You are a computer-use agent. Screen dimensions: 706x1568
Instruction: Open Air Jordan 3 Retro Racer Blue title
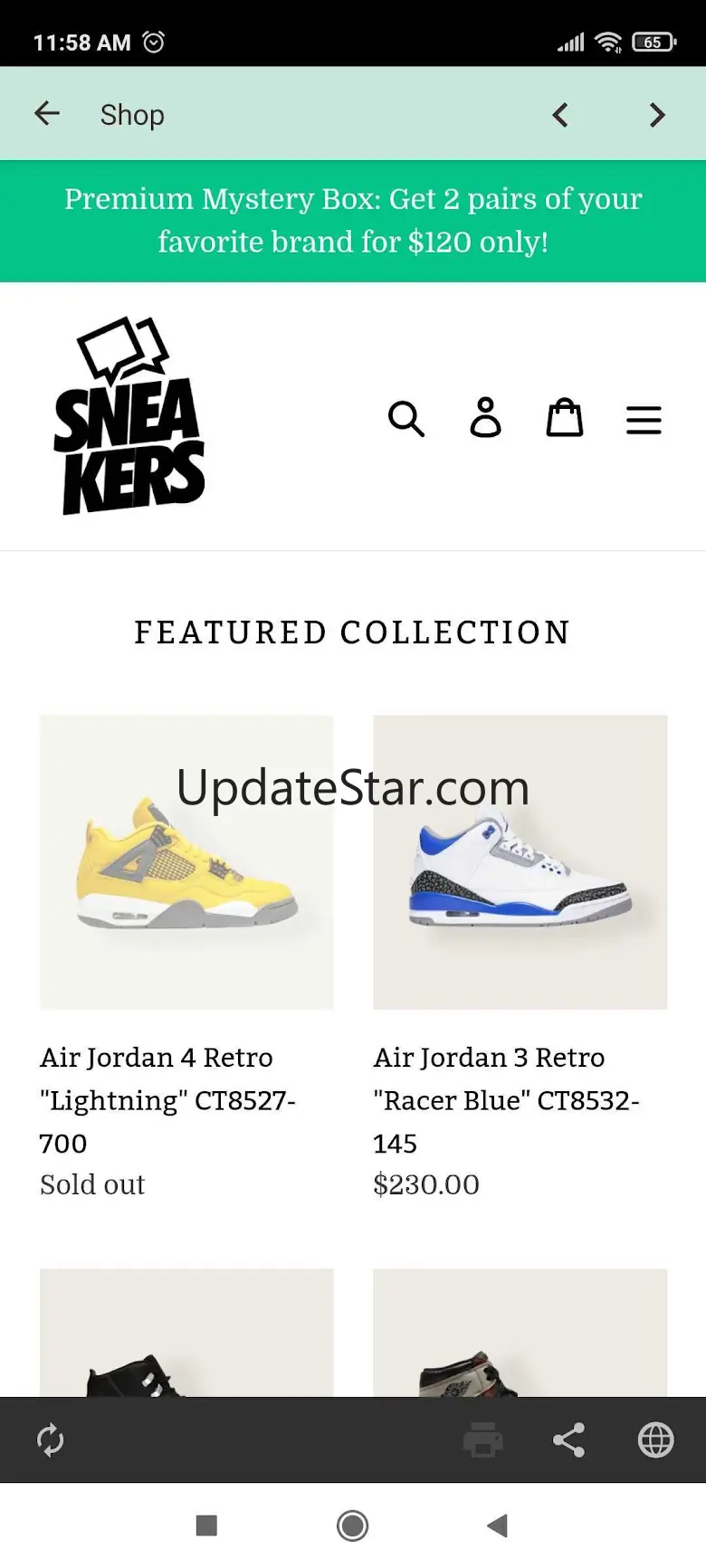pos(507,1100)
